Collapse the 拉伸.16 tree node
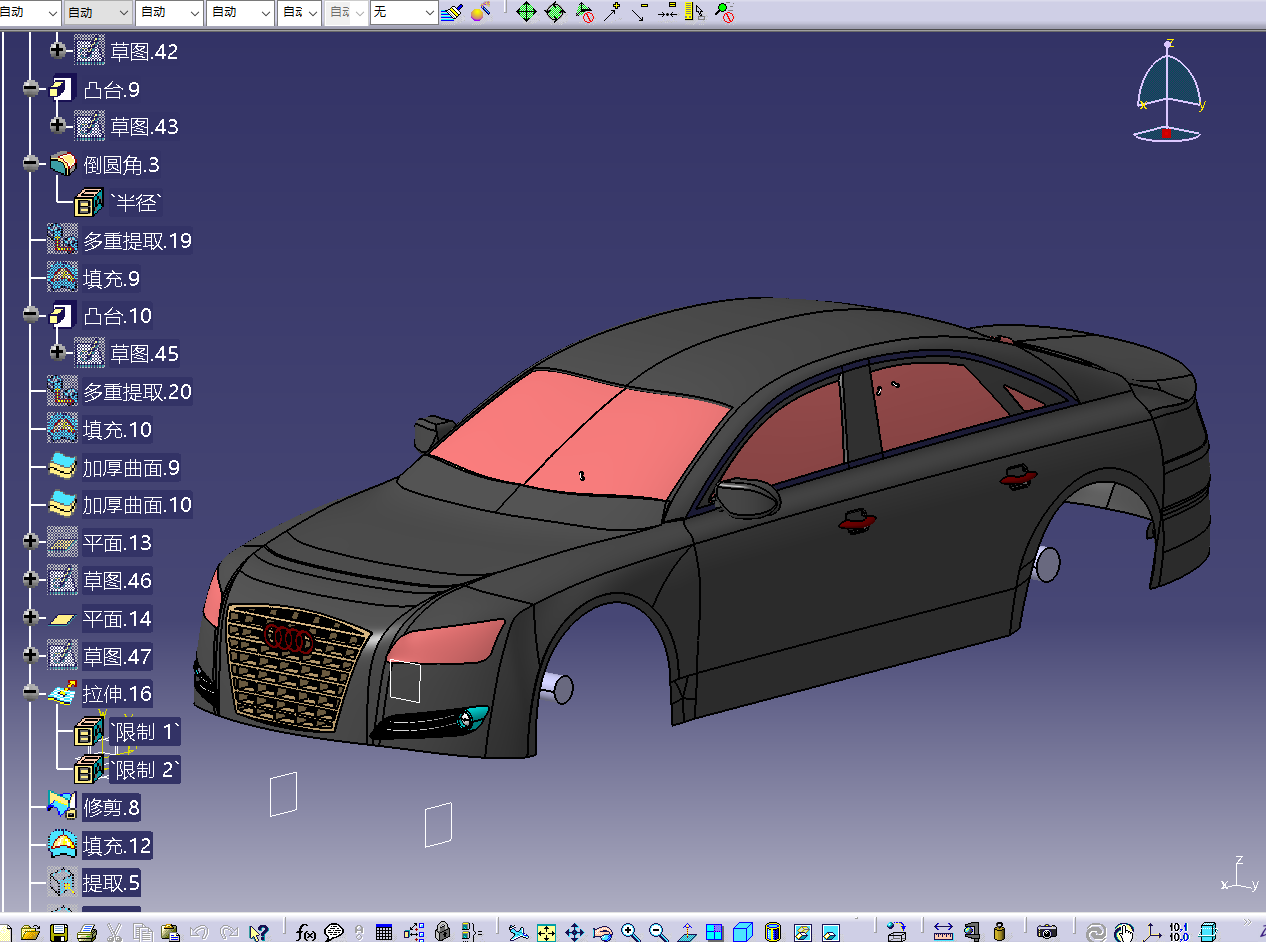This screenshot has width=1266, height=942. pyautogui.click(x=31, y=693)
